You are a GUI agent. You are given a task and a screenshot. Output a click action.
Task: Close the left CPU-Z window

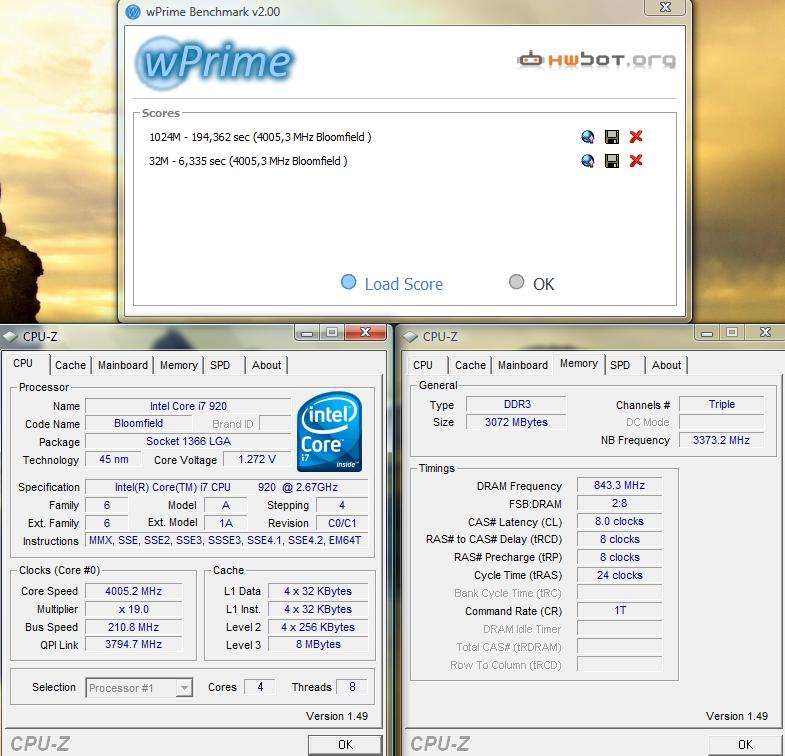pos(365,332)
